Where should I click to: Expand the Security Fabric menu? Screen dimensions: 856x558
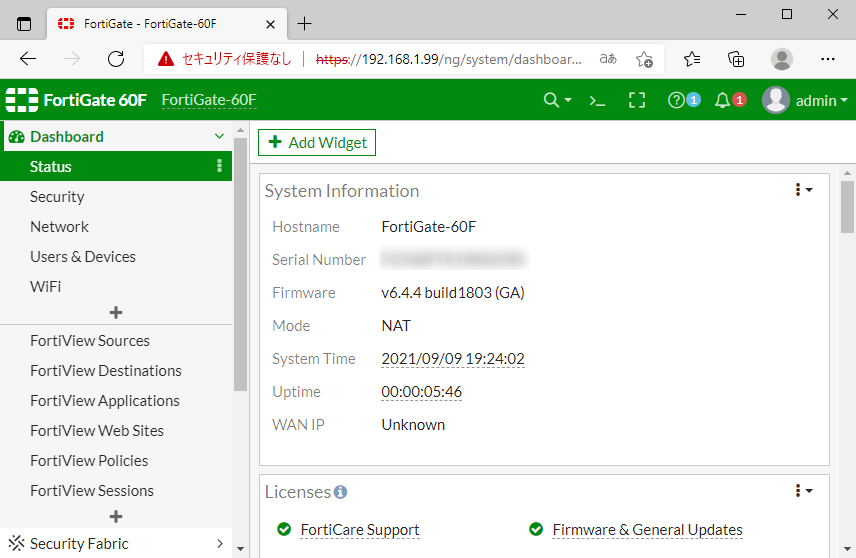(x=219, y=543)
